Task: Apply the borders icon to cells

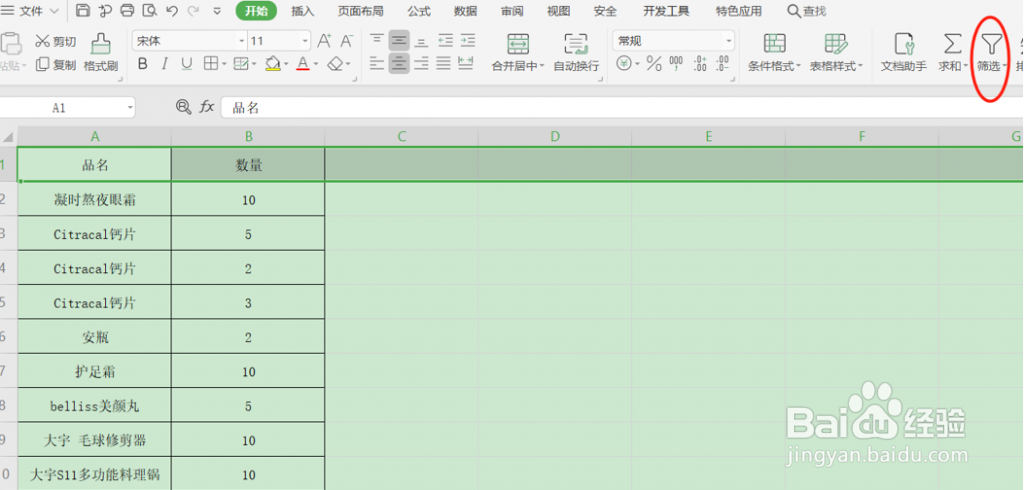Action: (x=210, y=63)
